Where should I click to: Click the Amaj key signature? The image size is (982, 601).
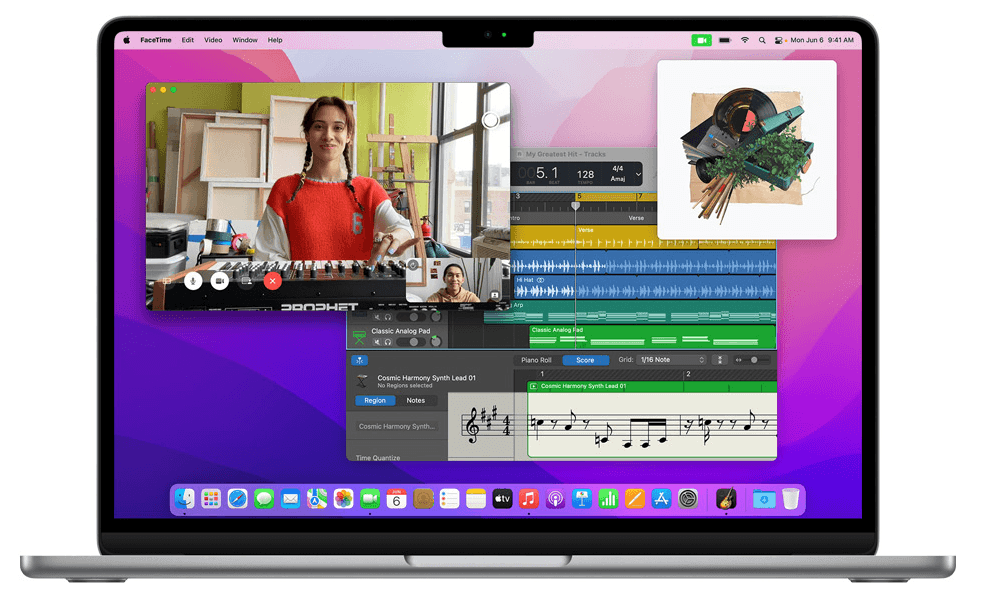point(618,178)
